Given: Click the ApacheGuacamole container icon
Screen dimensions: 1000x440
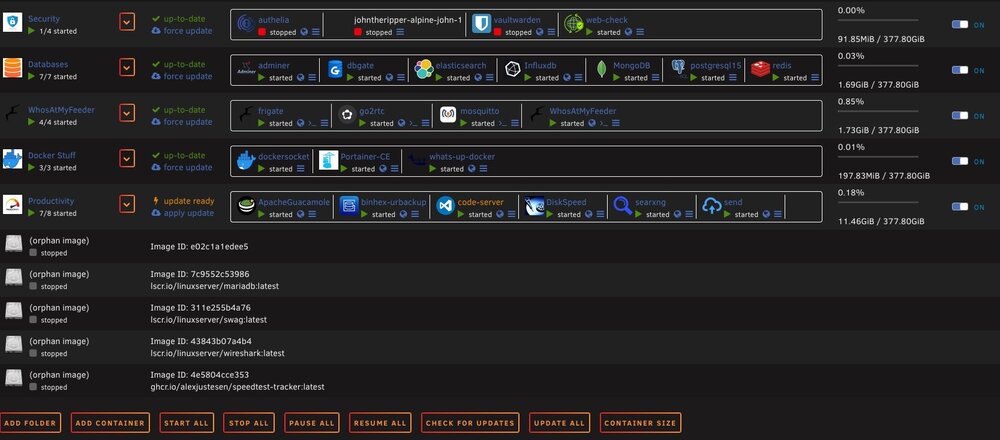Looking at the screenshot, I should 246,207.
